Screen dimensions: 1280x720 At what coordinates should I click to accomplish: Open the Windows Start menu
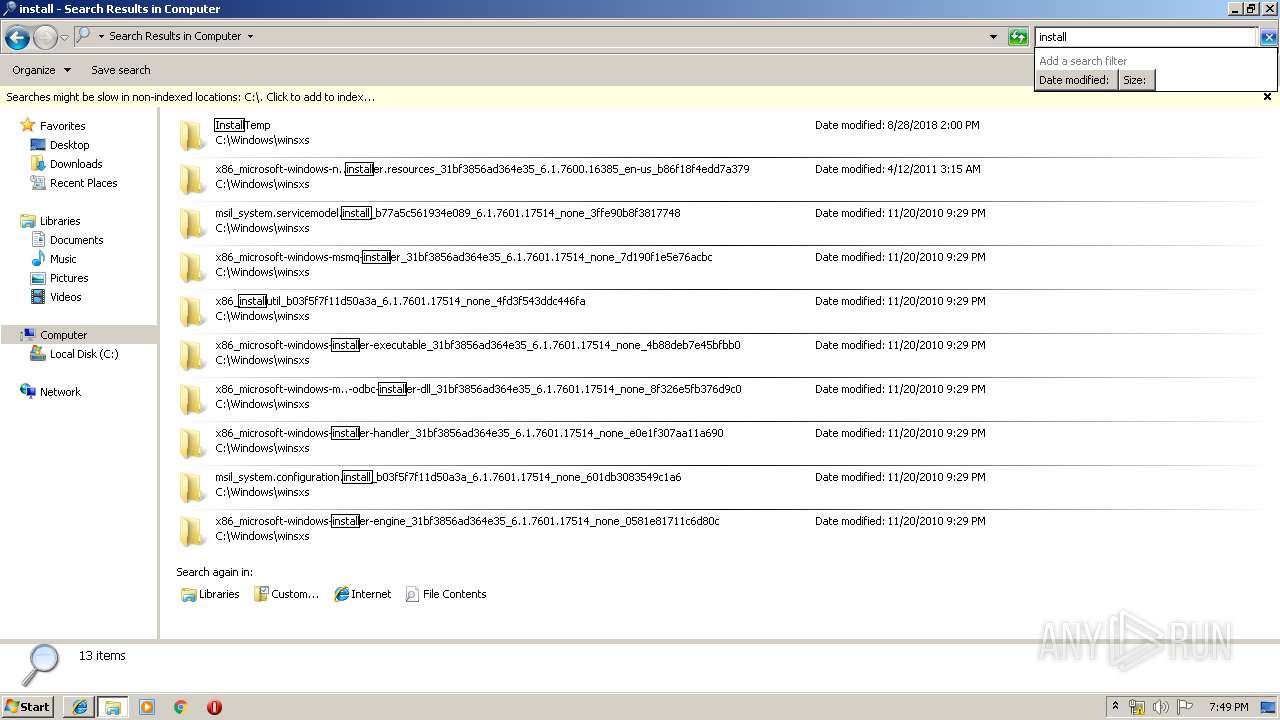(x=28, y=706)
